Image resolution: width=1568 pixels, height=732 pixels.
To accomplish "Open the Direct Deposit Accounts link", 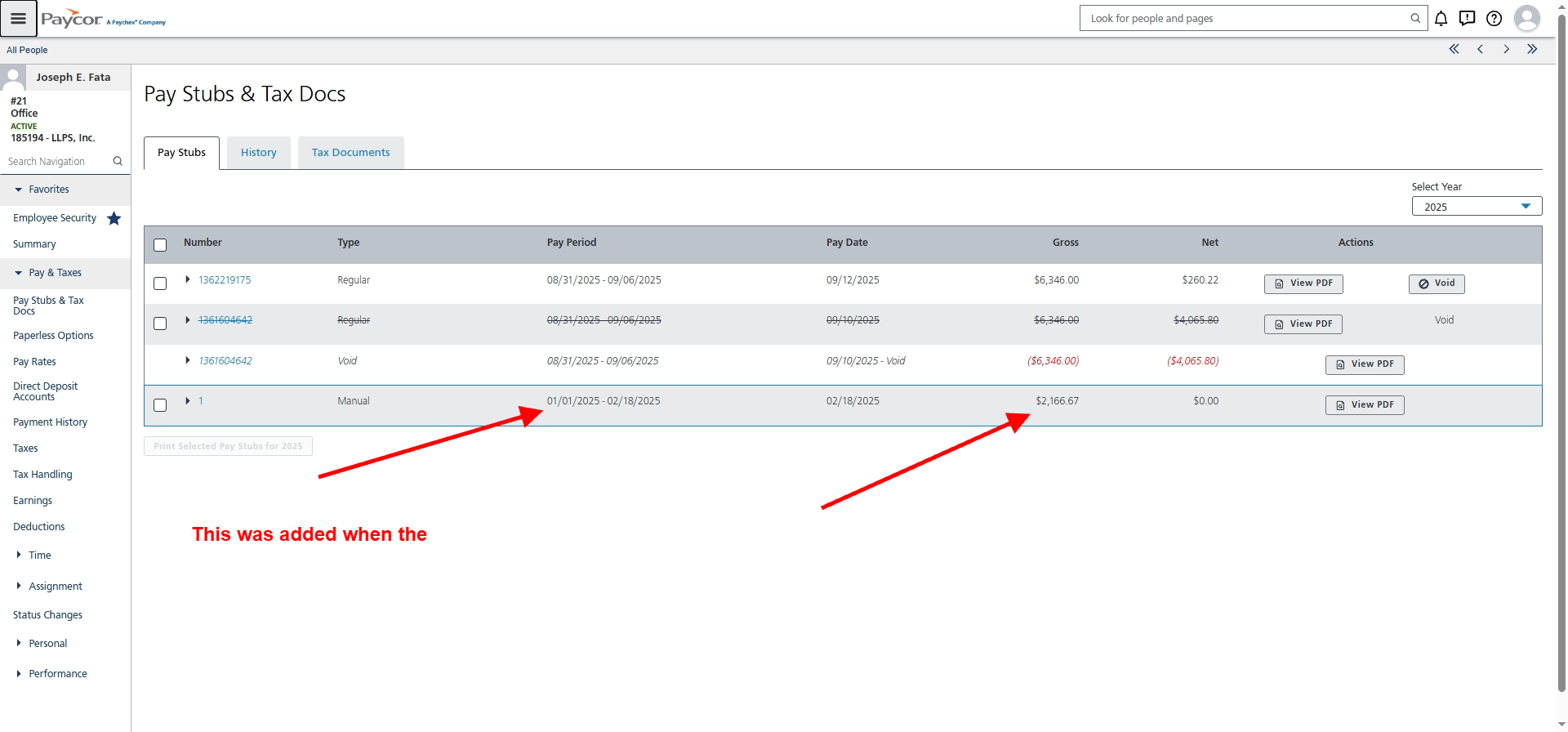I will click(x=45, y=391).
